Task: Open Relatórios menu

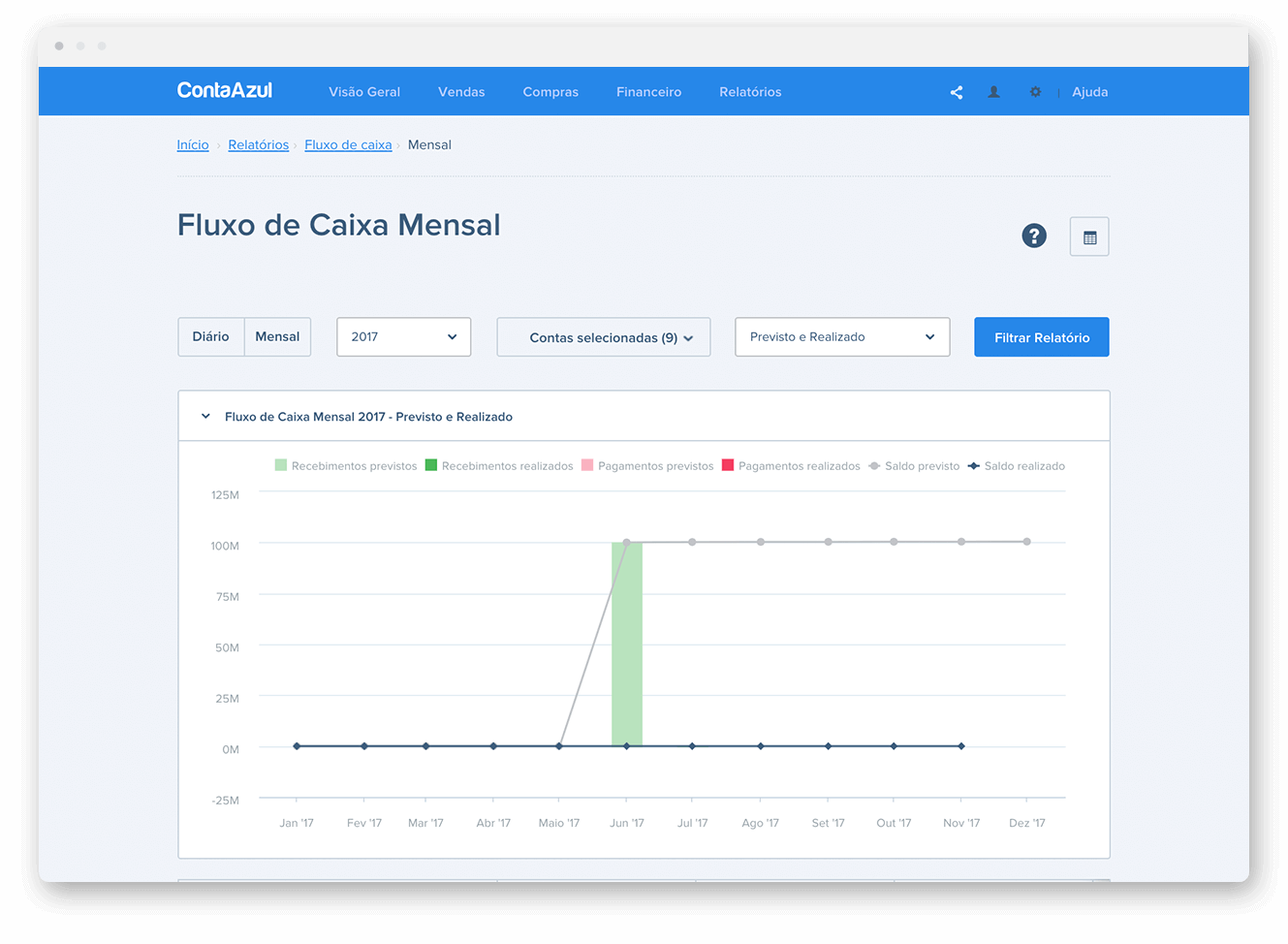Action: (x=750, y=92)
